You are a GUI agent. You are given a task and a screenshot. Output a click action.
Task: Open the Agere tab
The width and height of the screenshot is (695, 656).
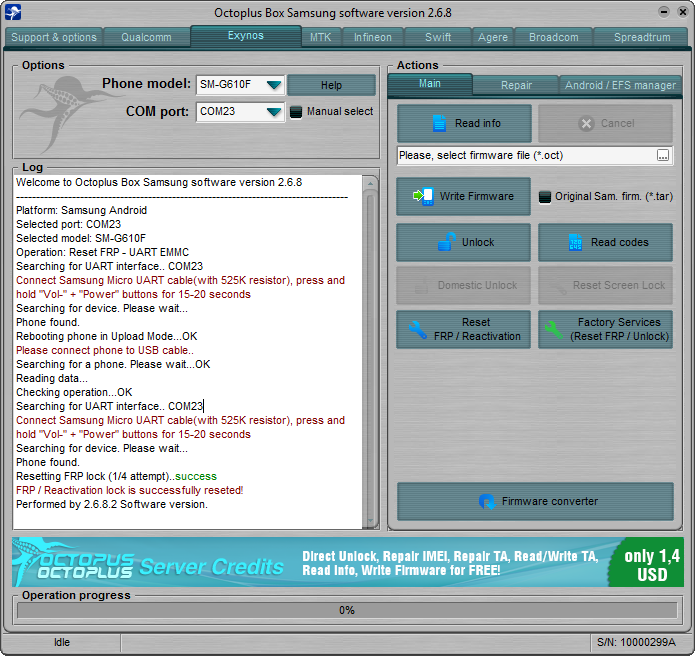coord(492,37)
